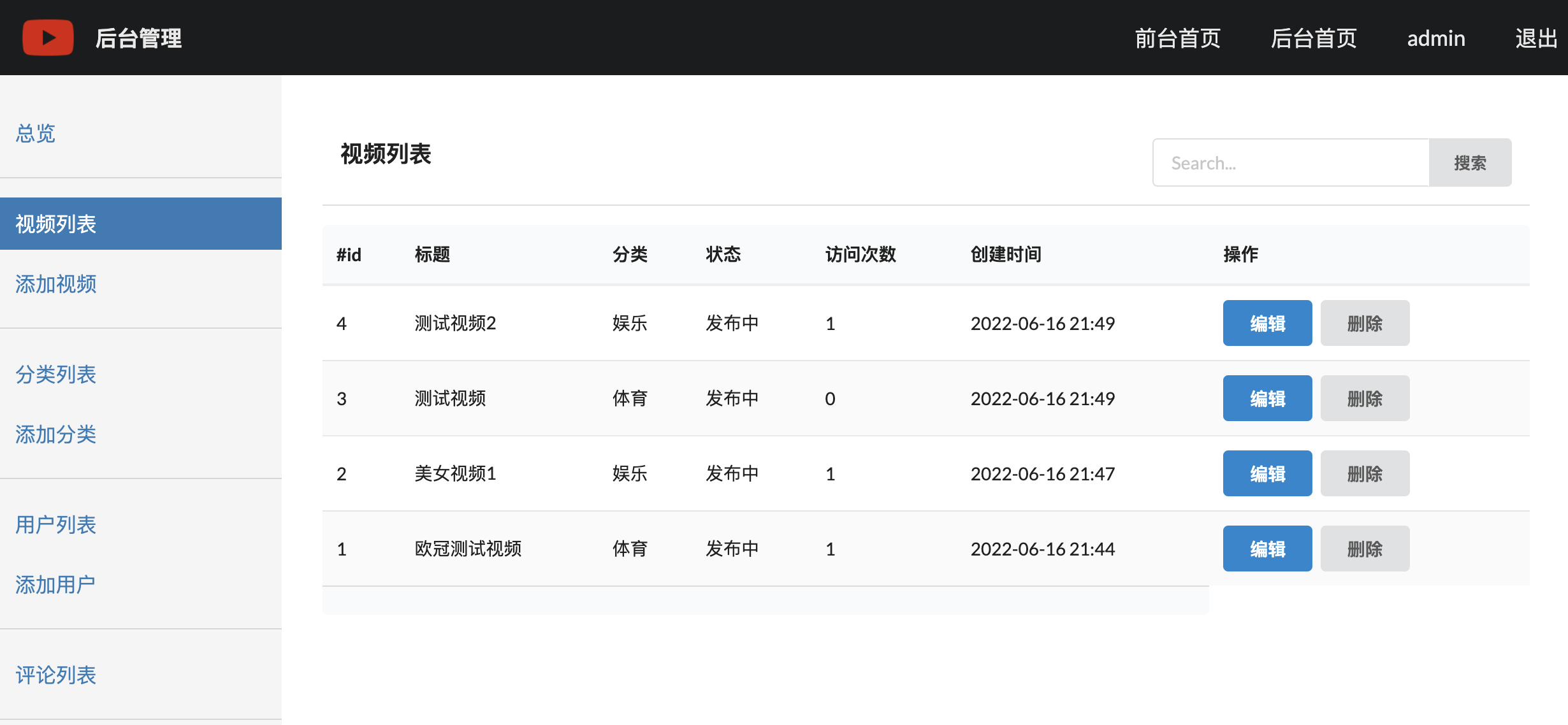Open 添加视频 in the sidebar
The width and height of the screenshot is (1568, 725).
[x=56, y=284]
